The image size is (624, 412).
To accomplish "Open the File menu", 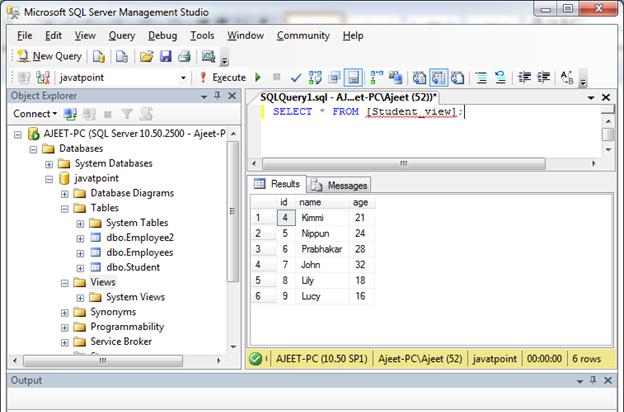I will 24,36.
